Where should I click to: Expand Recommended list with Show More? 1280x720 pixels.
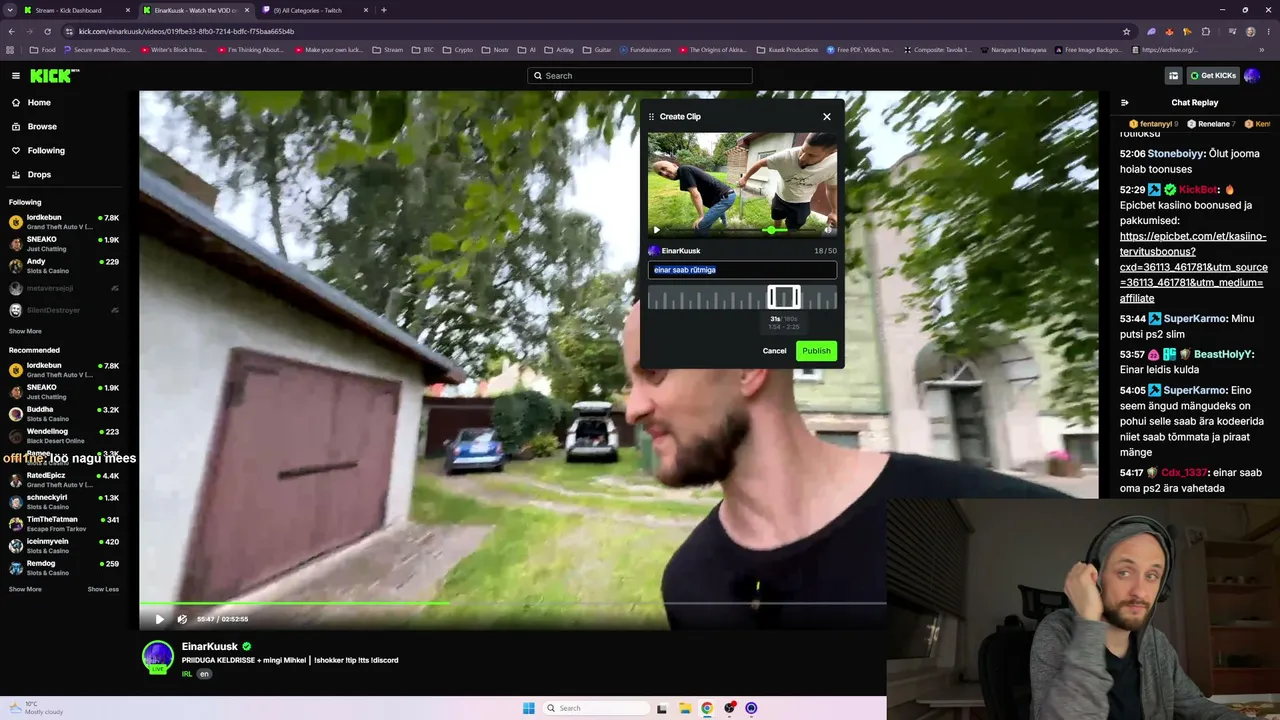pos(25,589)
